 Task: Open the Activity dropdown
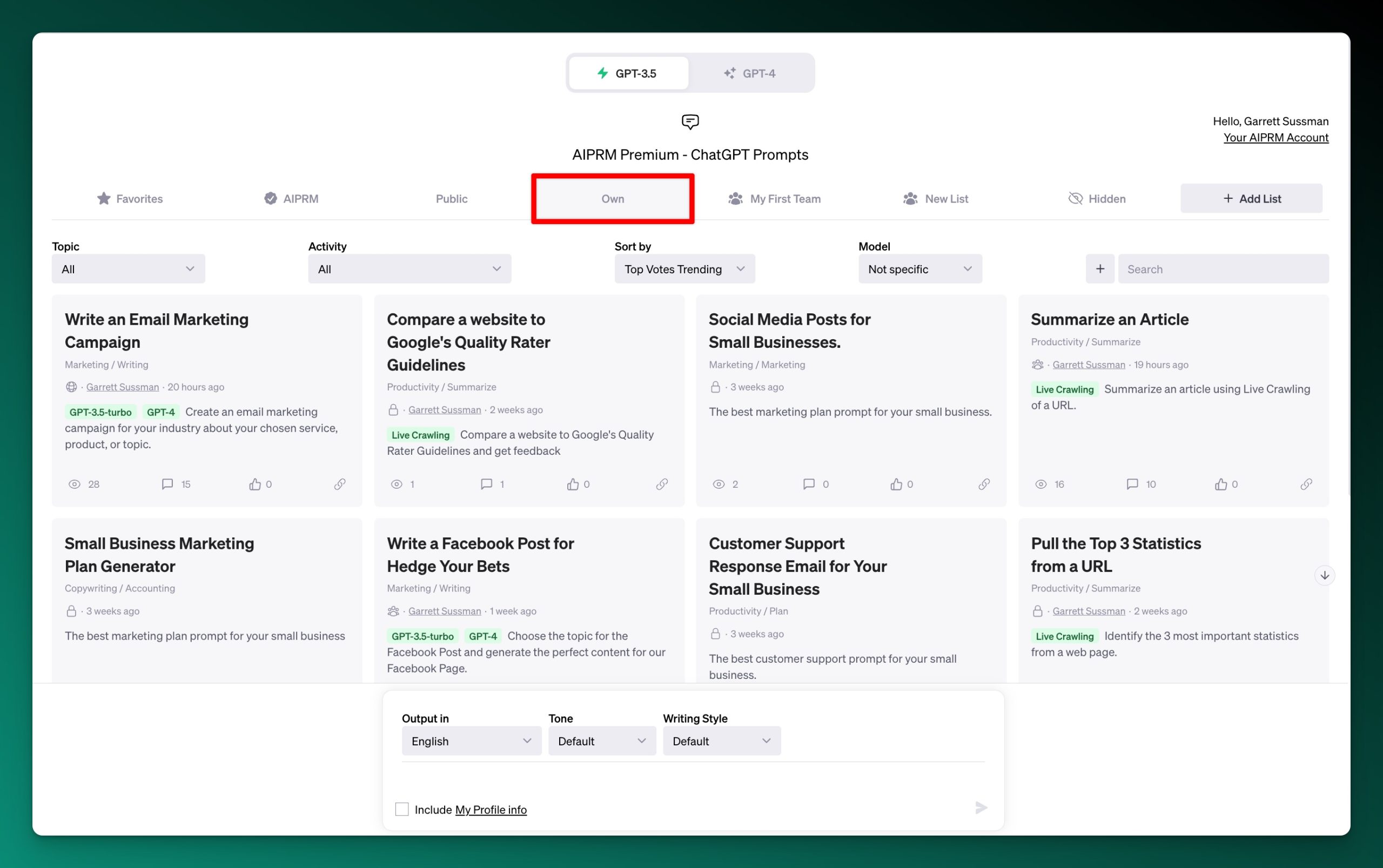click(409, 268)
